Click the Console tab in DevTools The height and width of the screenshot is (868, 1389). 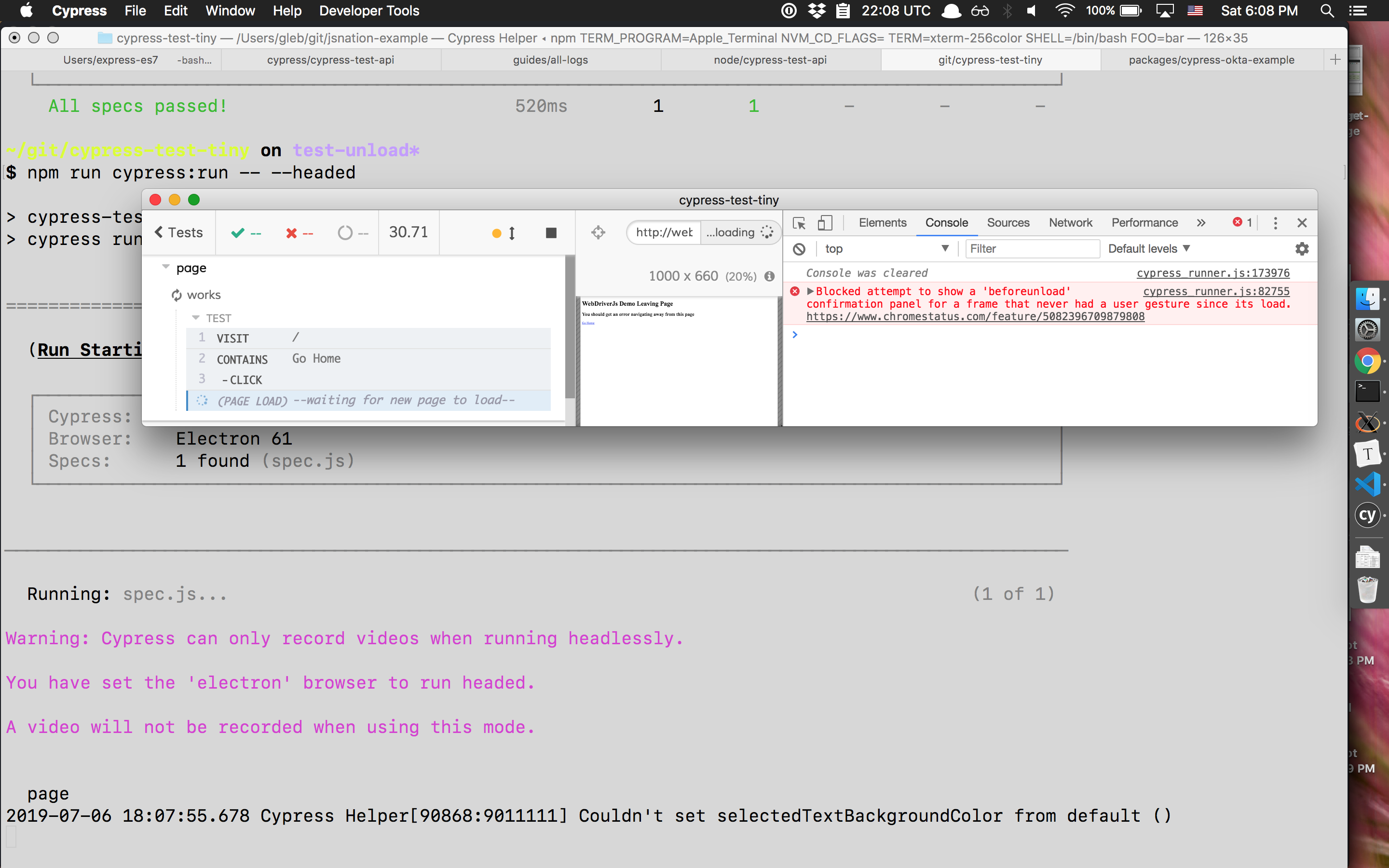[946, 222]
